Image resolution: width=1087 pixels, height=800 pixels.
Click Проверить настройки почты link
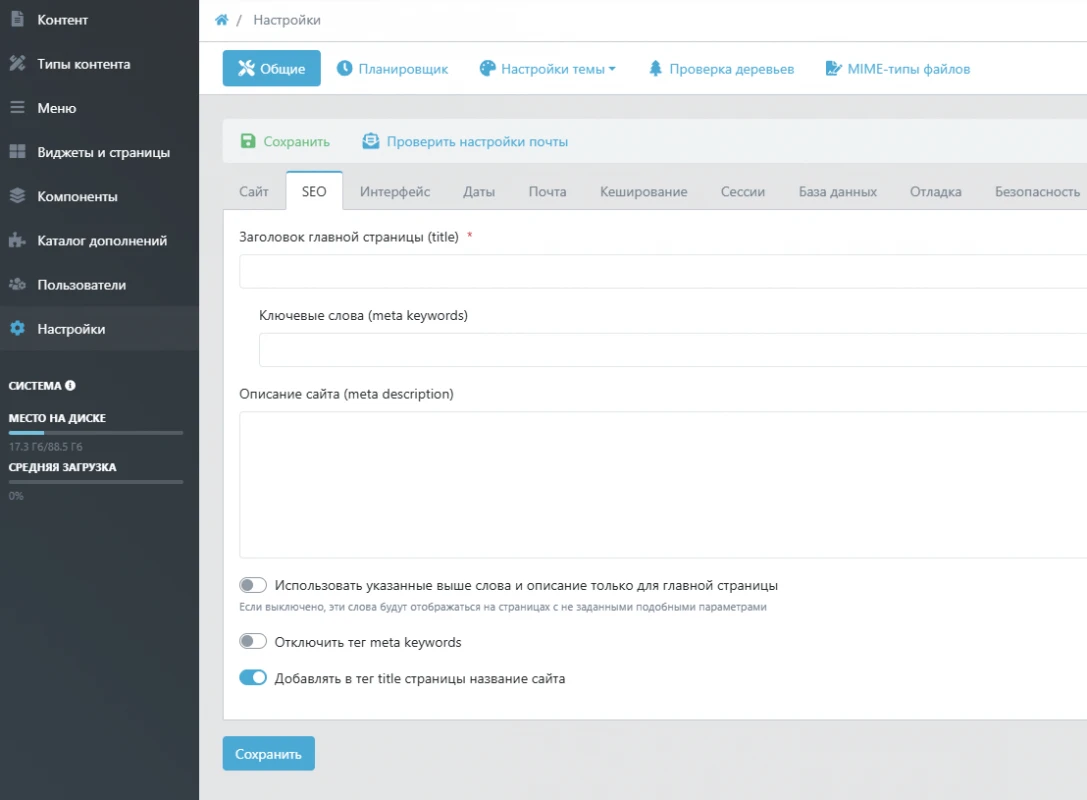coord(477,142)
